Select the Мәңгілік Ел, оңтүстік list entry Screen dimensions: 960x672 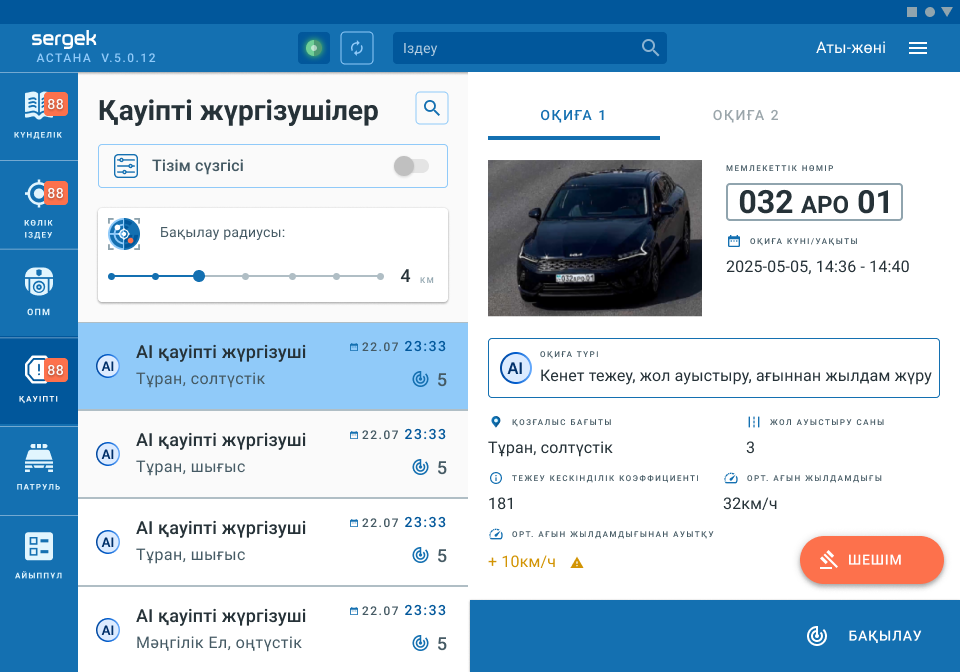tap(272, 630)
